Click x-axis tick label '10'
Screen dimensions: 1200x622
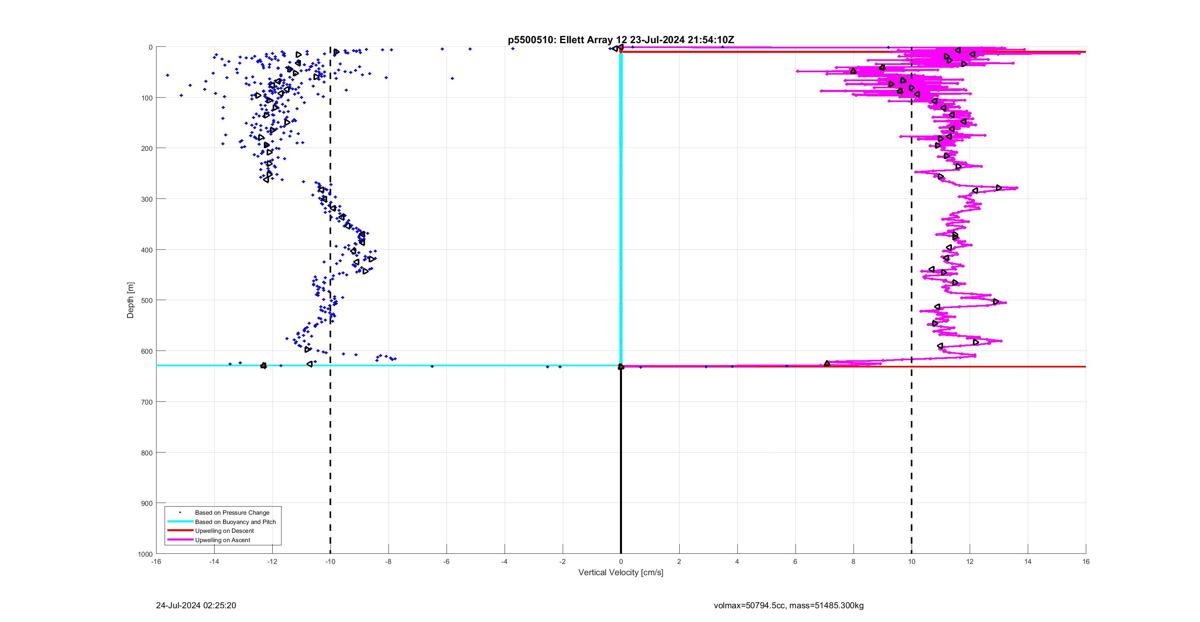pos(911,561)
